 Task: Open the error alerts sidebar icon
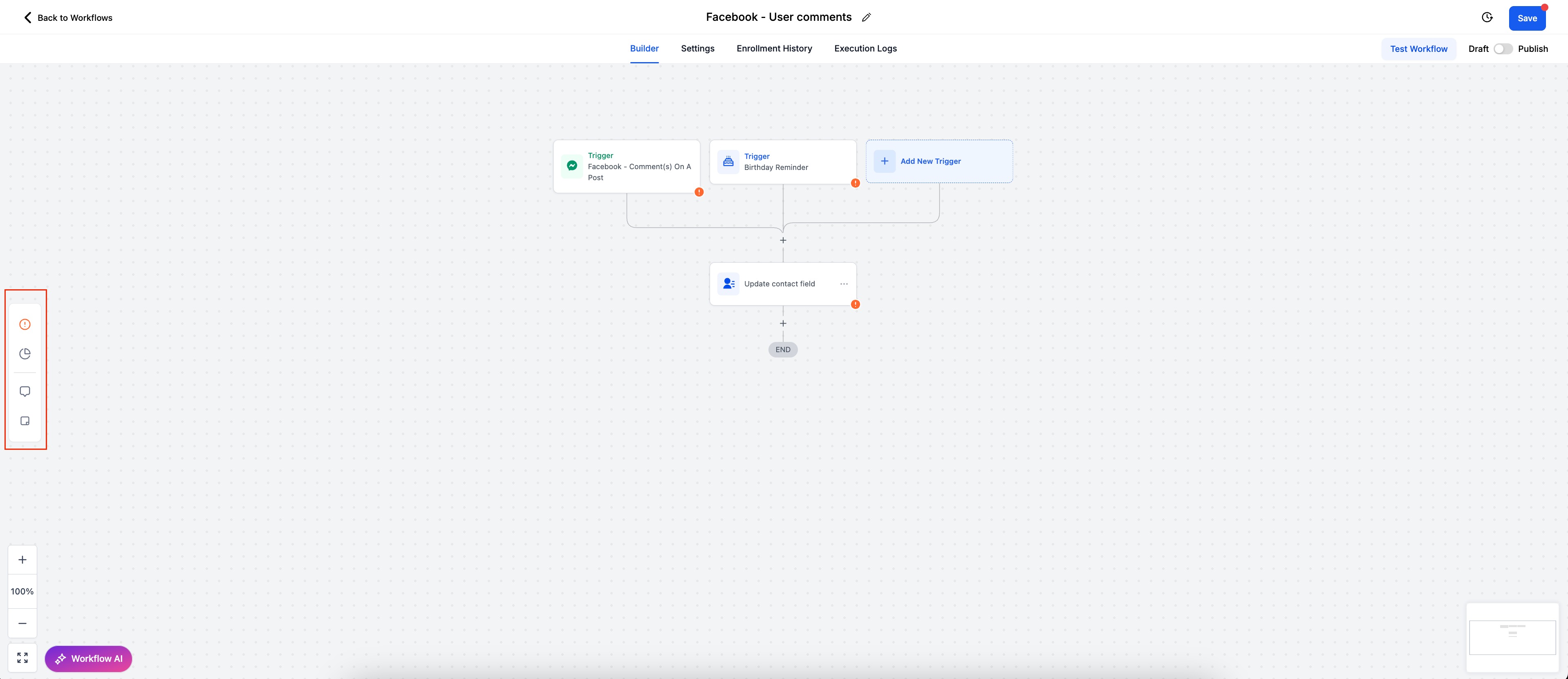25,324
